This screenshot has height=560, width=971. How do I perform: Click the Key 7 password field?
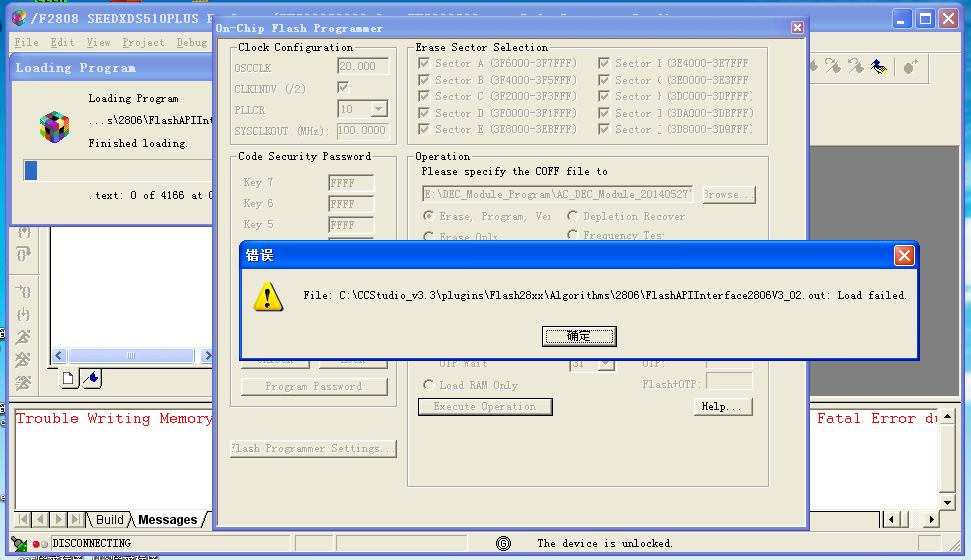point(351,183)
